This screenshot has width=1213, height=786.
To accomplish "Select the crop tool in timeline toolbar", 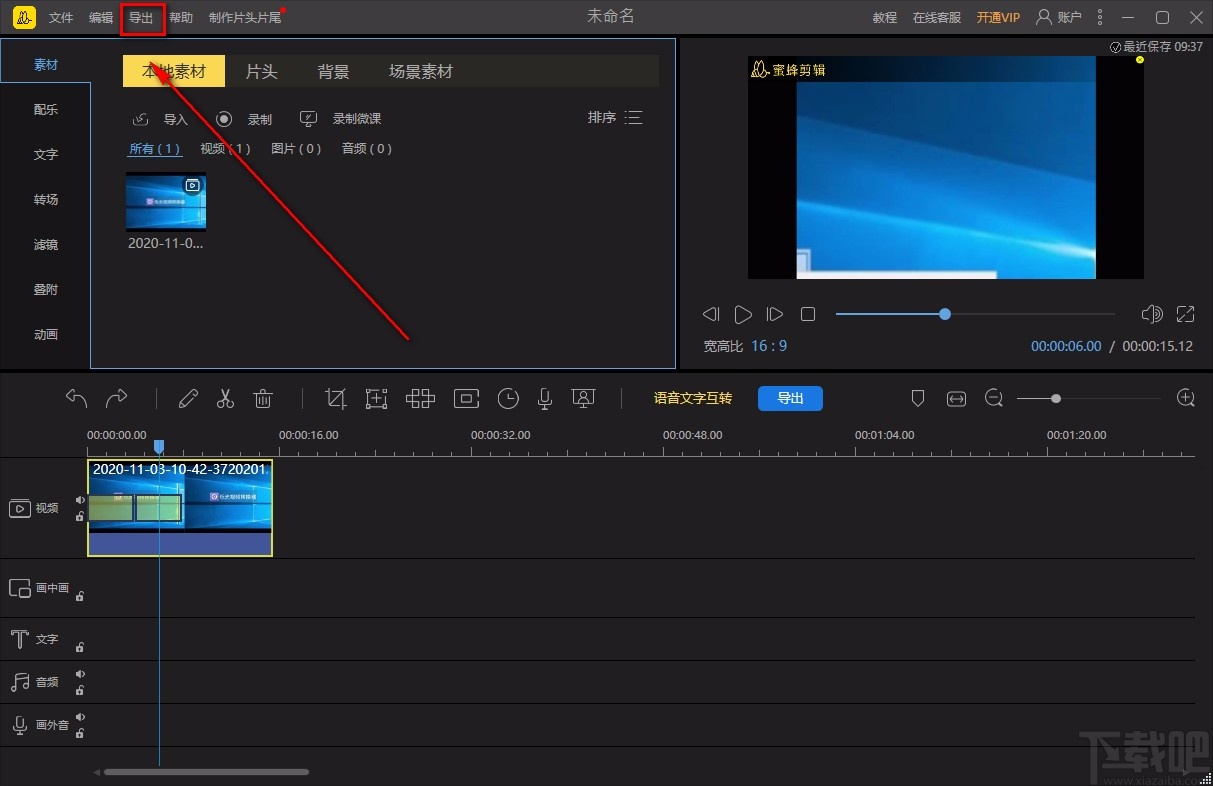I will pyautogui.click(x=336, y=399).
